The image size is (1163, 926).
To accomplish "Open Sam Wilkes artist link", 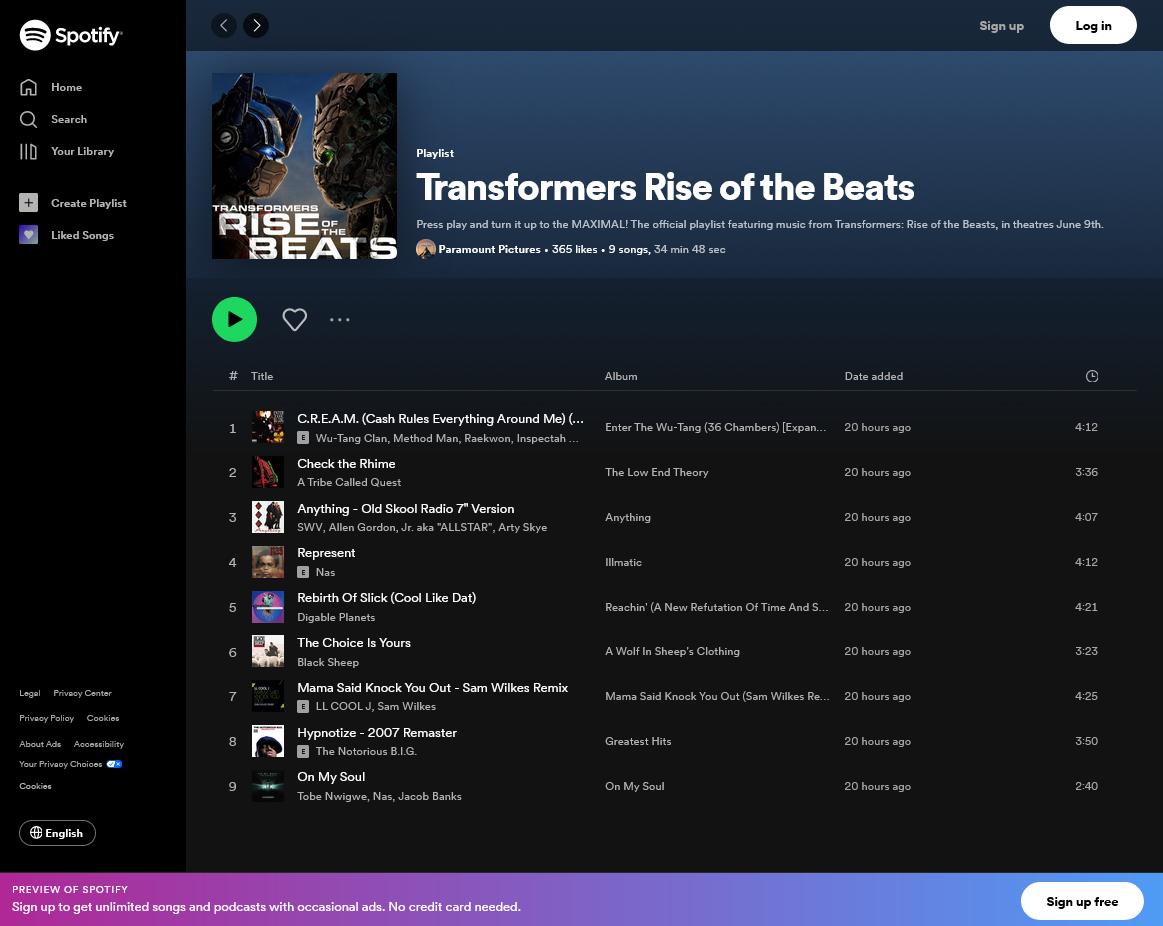I will click(406, 706).
